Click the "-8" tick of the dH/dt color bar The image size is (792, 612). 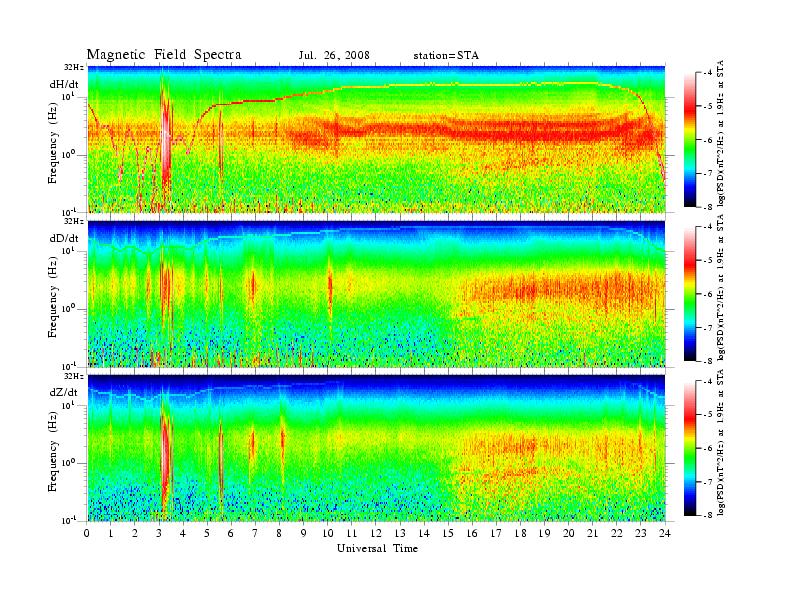point(708,206)
